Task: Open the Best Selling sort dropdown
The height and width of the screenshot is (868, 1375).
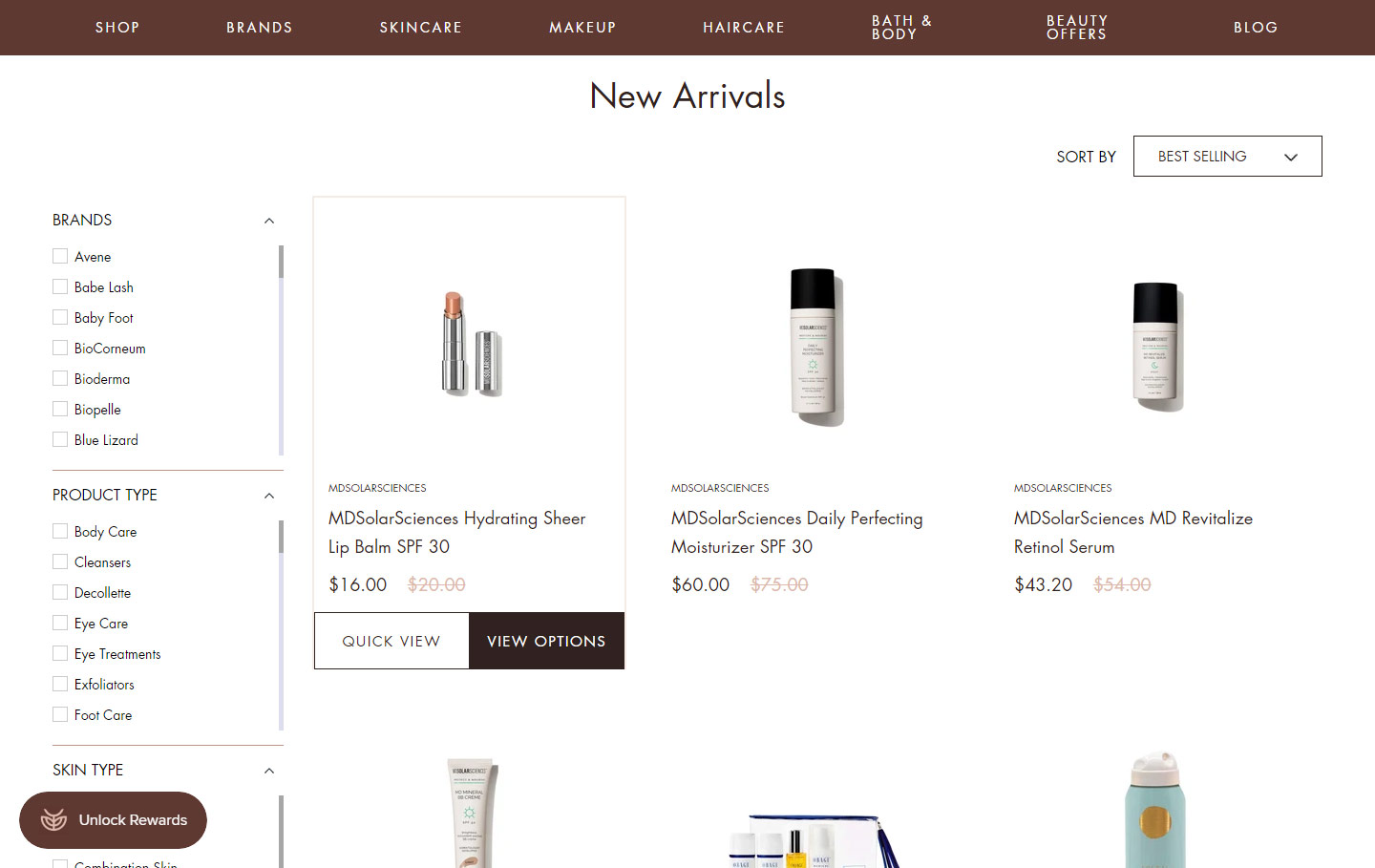Action: click(x=1227, y=156)
